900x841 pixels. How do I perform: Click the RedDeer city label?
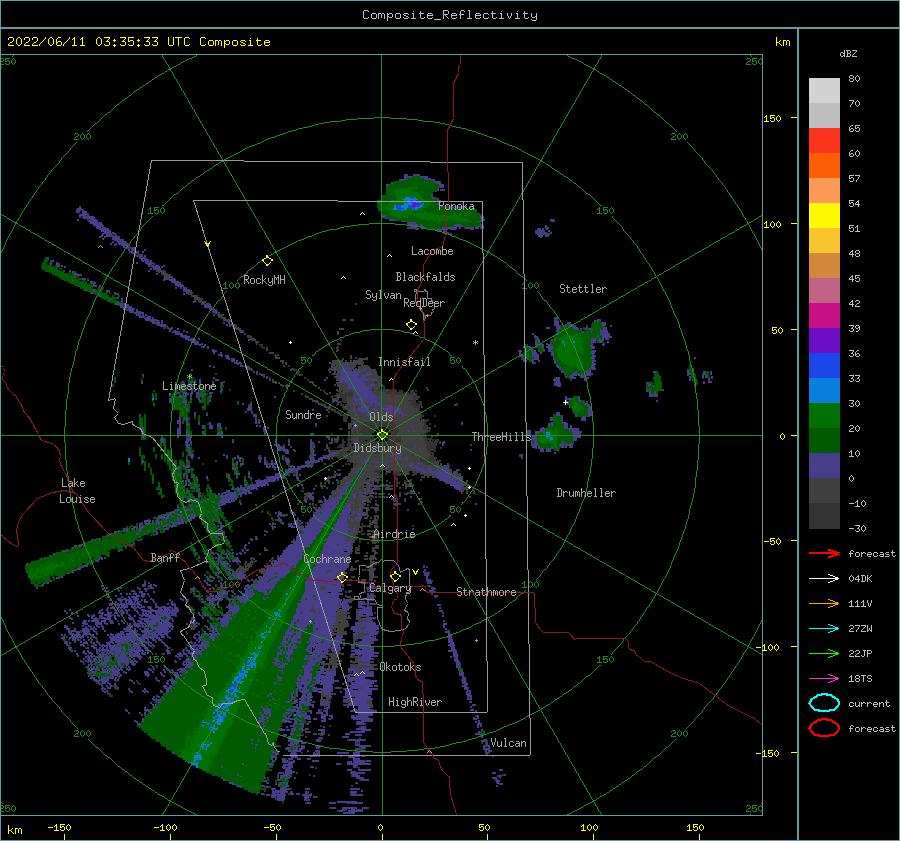pyautogui.click(x=424, y=303)
